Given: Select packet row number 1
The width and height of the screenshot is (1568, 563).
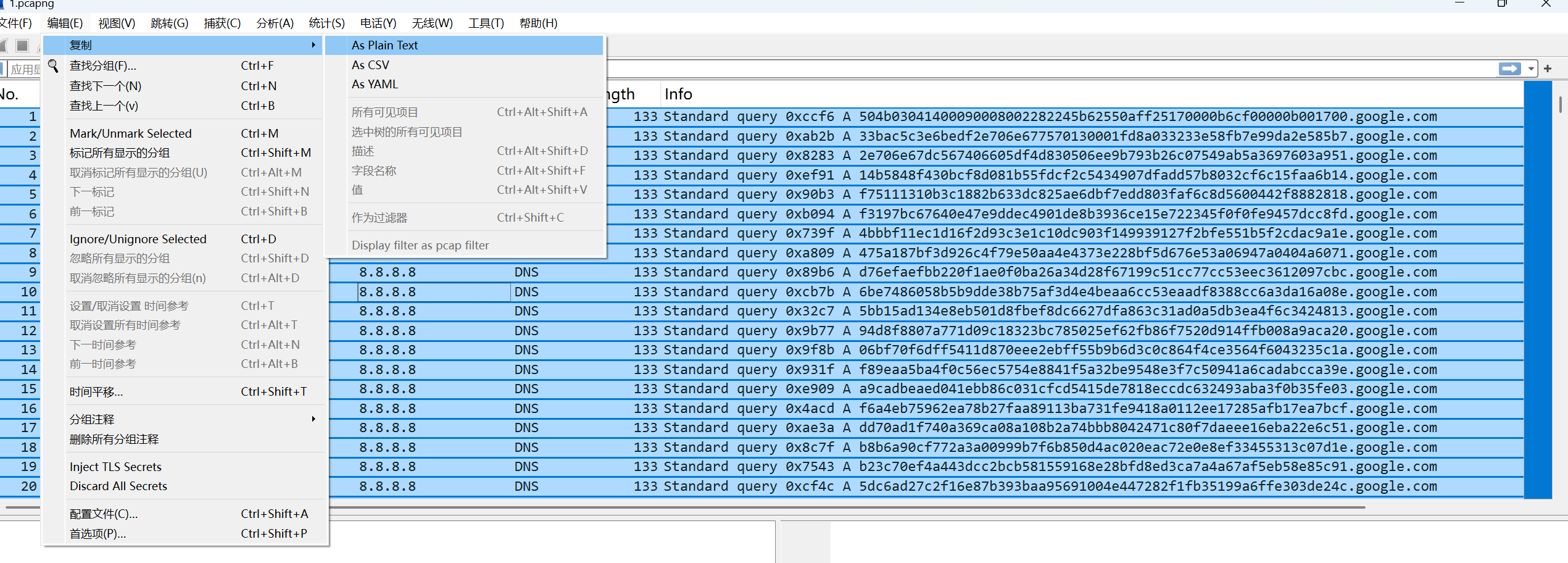Looking at the screenshot, I should click(x=762, y=117).
